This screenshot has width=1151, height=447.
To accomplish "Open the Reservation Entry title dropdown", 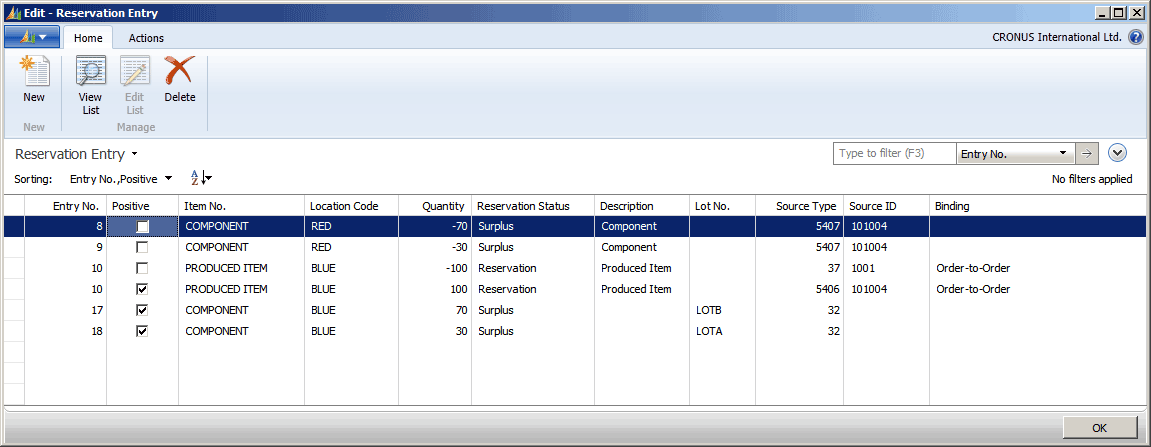I will [x=134, y=155].
